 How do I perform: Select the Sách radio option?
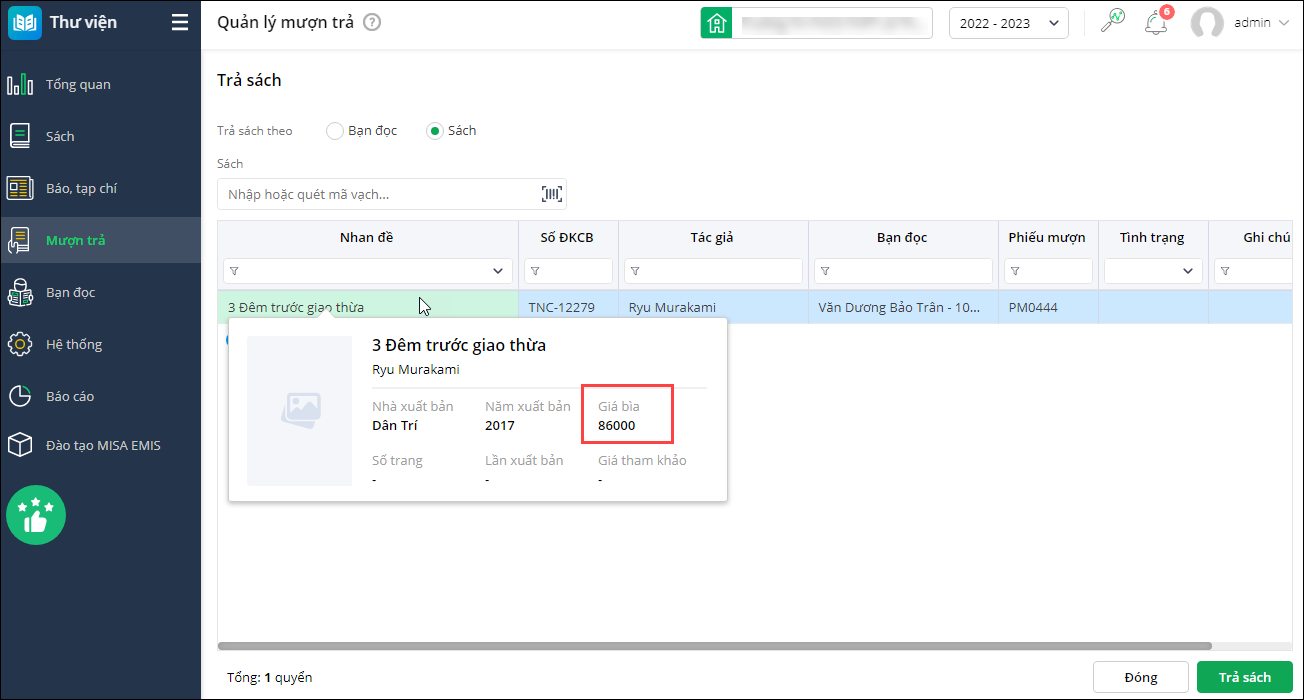coord(434,131)
